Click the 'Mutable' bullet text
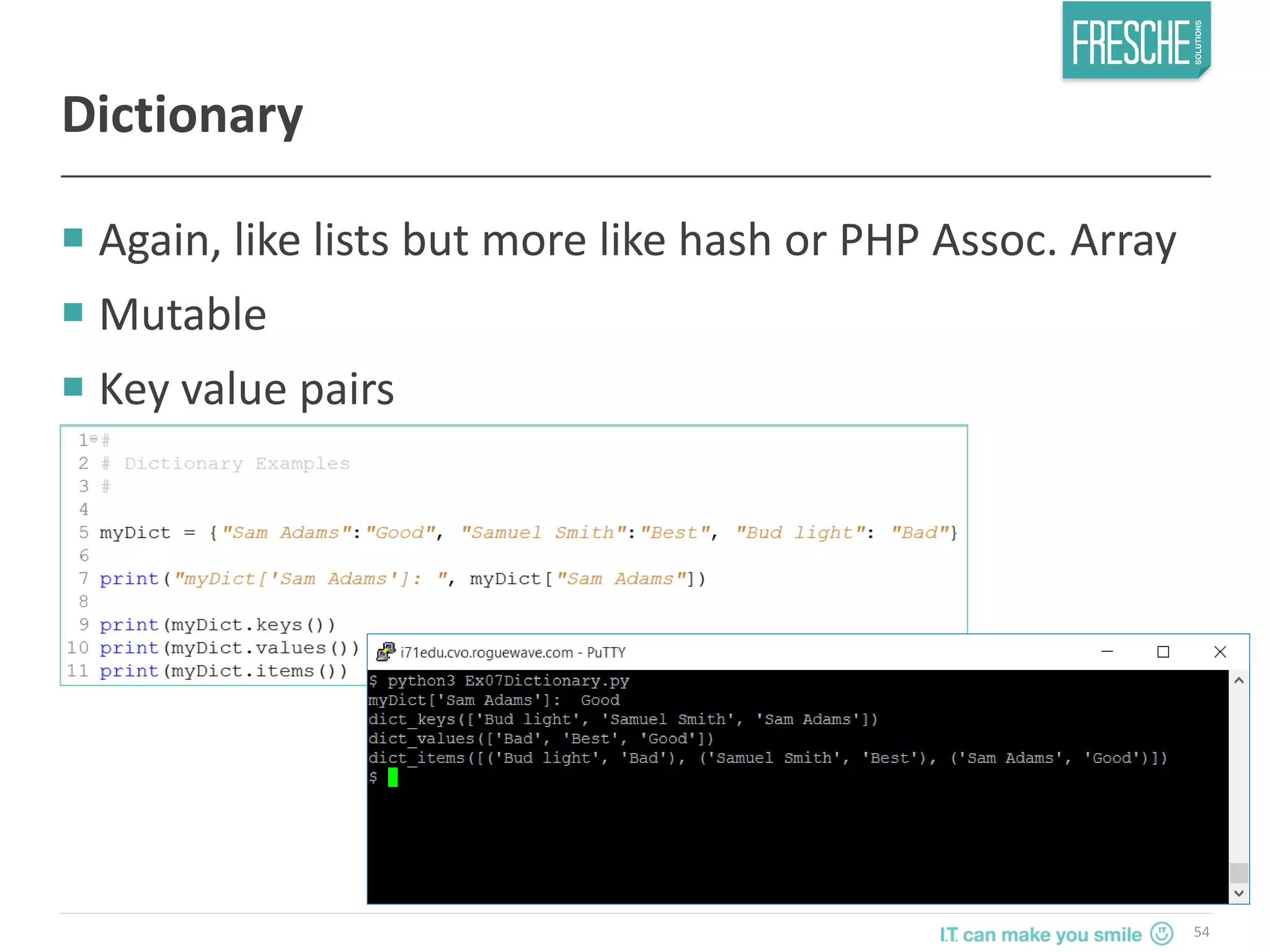 click(x=183, y=314)
